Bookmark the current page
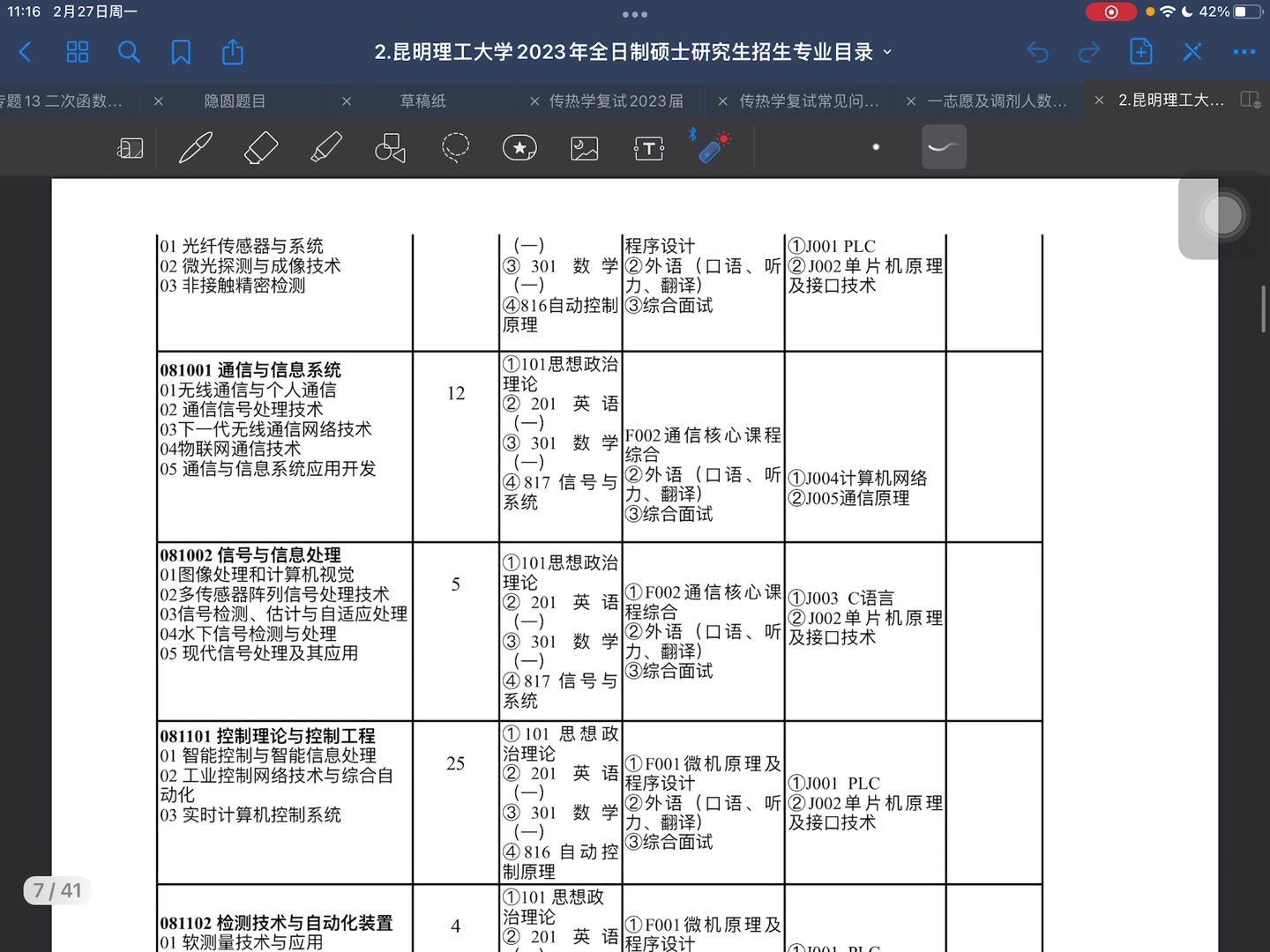The width and height of the screenshot is (1270, 952). click(181, 52)
